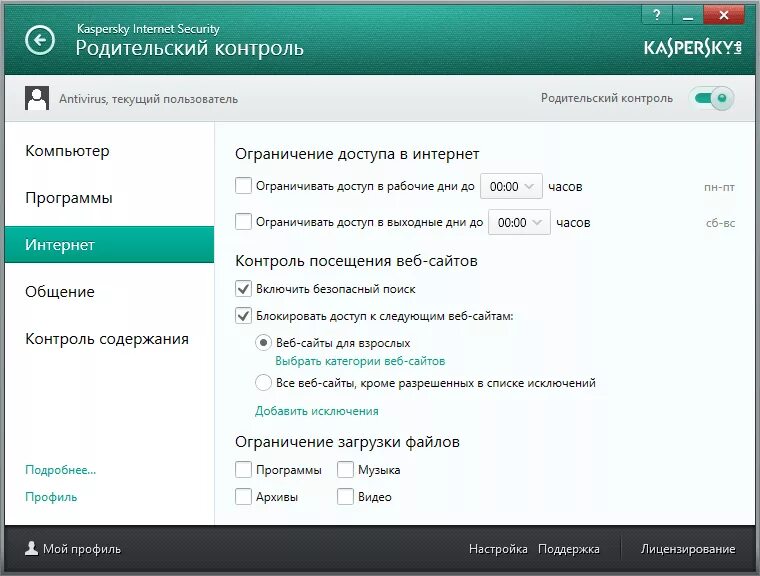The image size is (760, 576).
Task: Go back using the circled arrow icon
Action: (40, 40)
